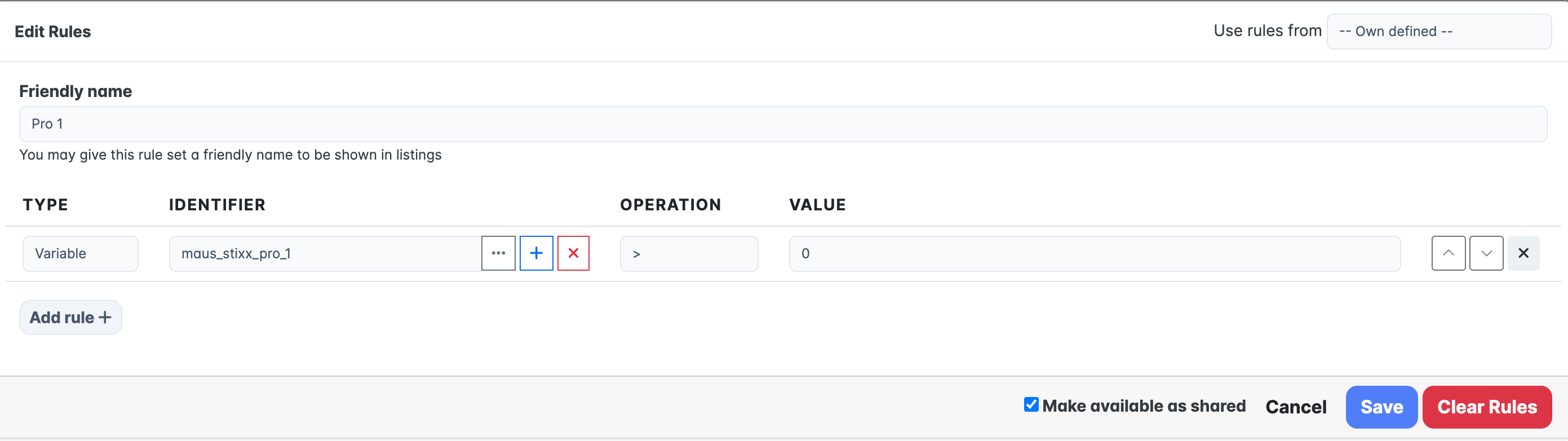This screenshot has height=441, width=1568.
Task: Click the Friendly name label
Action: [76, 91]
